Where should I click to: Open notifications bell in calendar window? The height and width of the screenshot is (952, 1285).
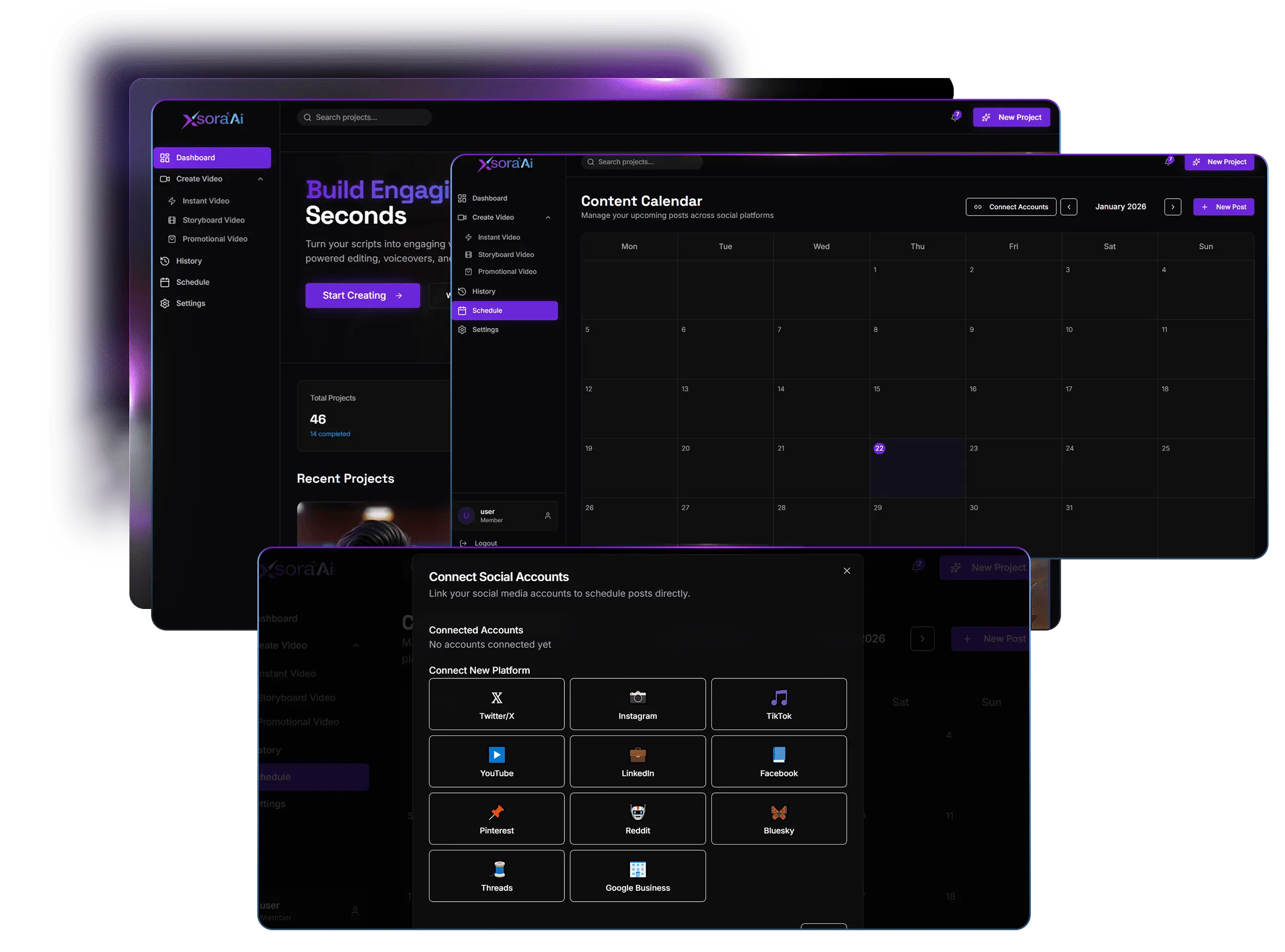tap(1168, 161)
